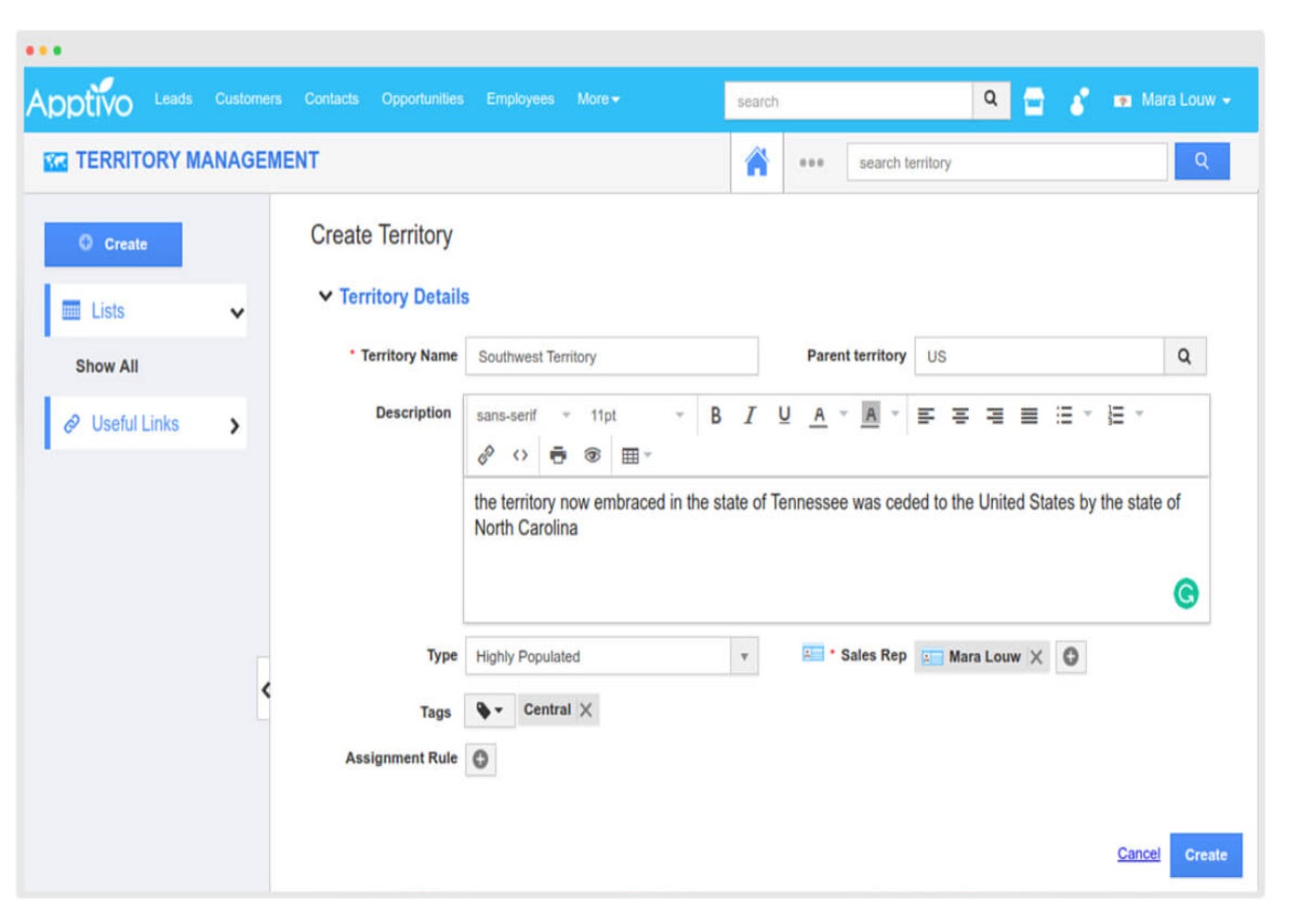The width and height of the screenshot is (1294, 924).
Task: Open the Customers menu
Action: (x=248, y=99)
